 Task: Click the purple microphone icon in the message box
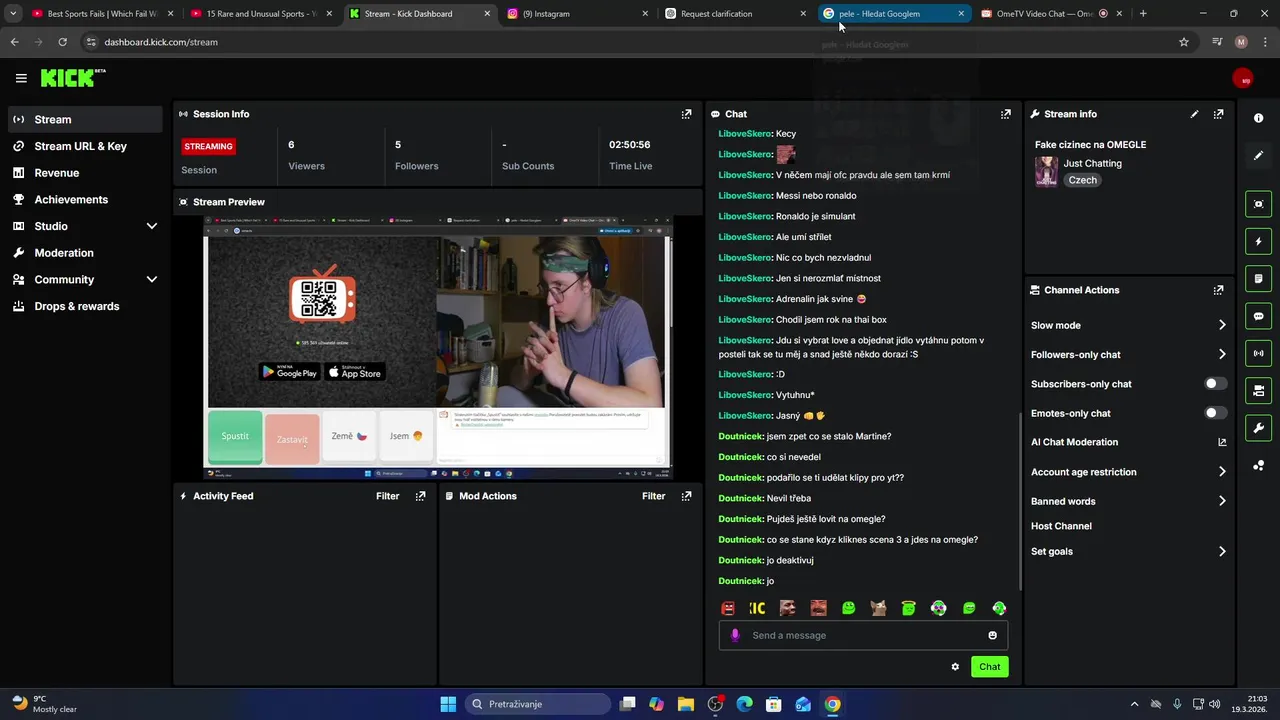pyautogui.click(x=735, y=635)
